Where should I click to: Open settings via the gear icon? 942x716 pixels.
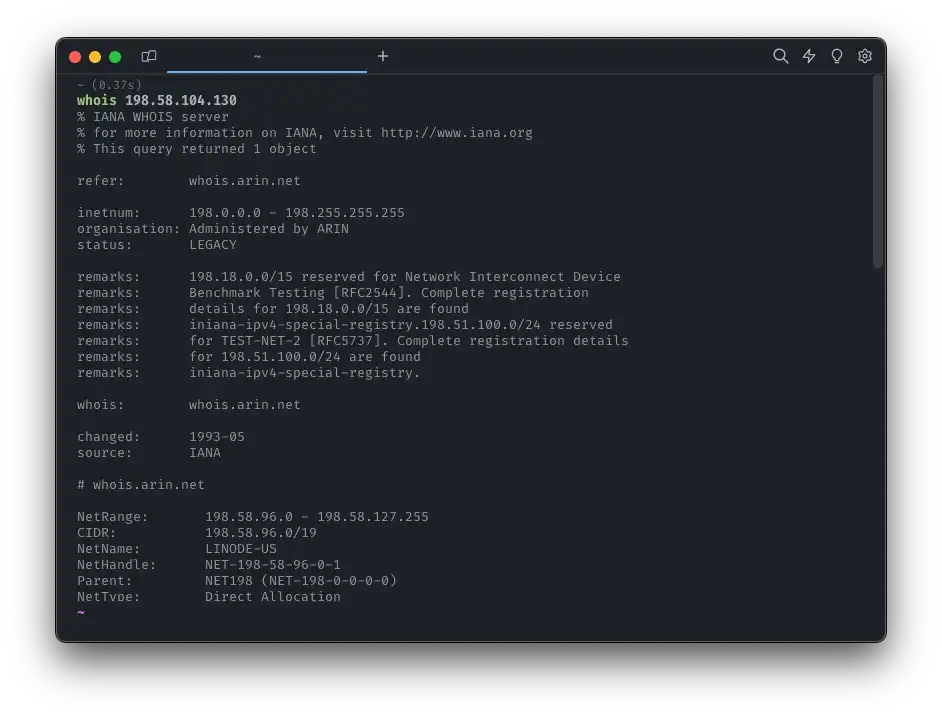click(865, 56)
